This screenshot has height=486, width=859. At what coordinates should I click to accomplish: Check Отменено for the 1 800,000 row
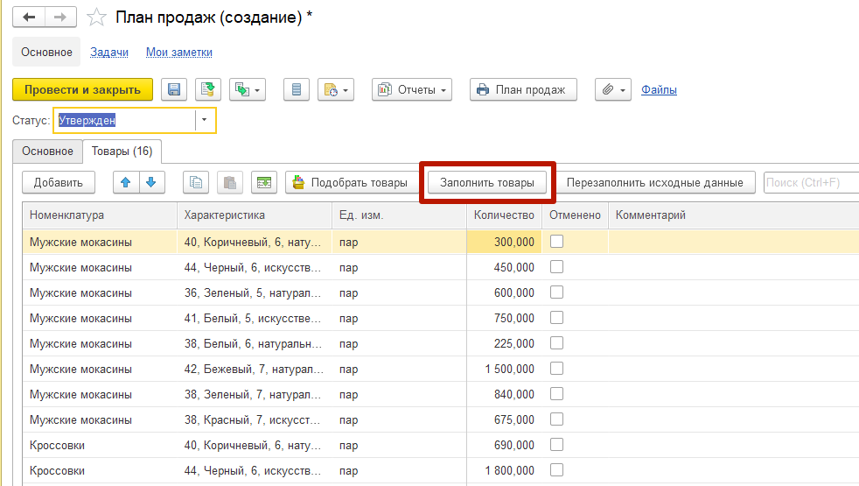coord(557,470)
